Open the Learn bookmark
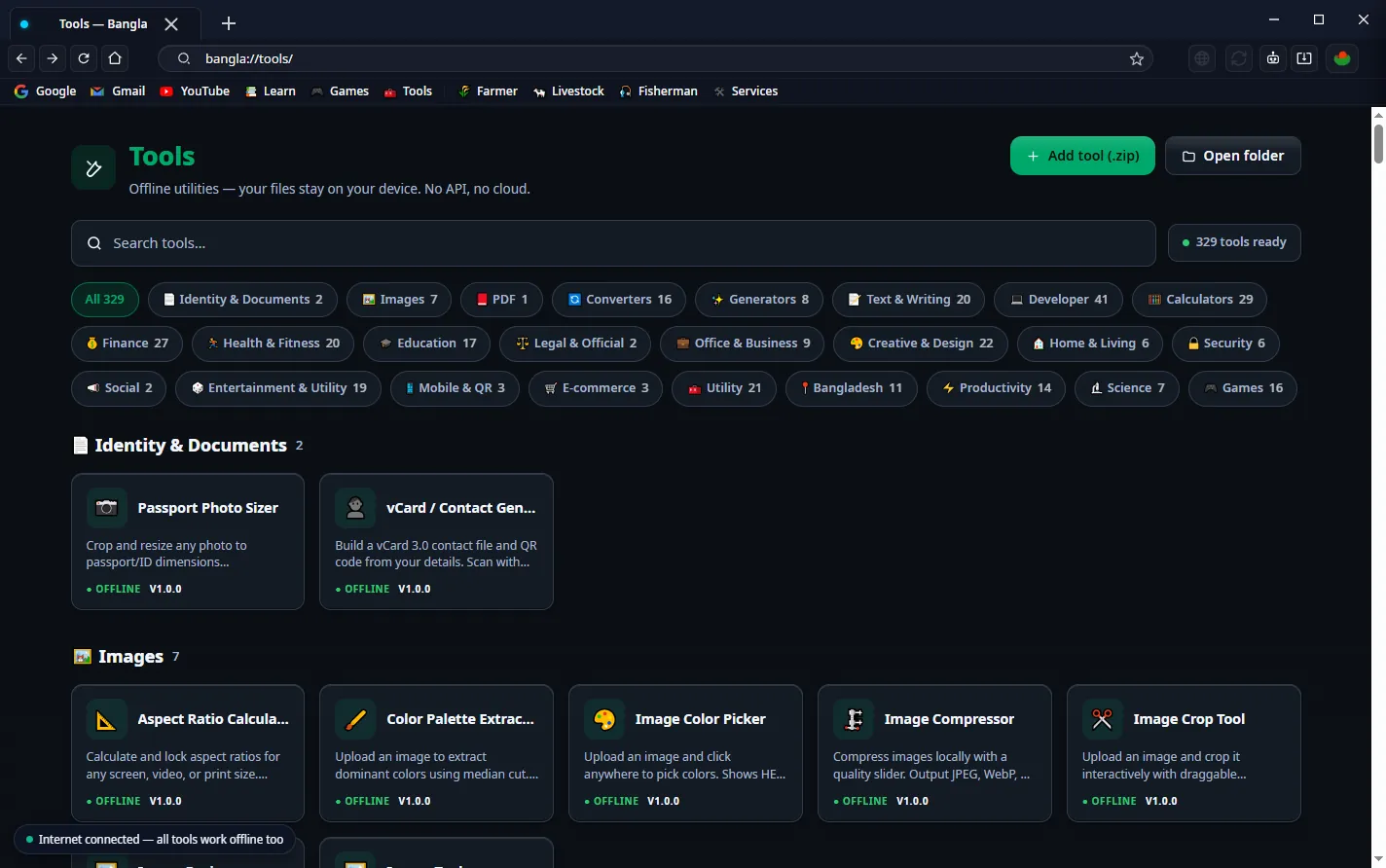 click(271, 91)
